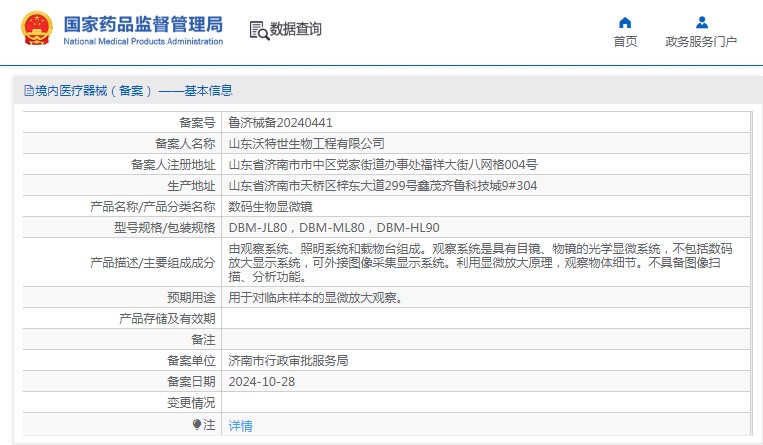The width and height of the screenshot is (763, 445).
Task: Go to the 数据查询 page title
Action: click(x=296, y=30)
